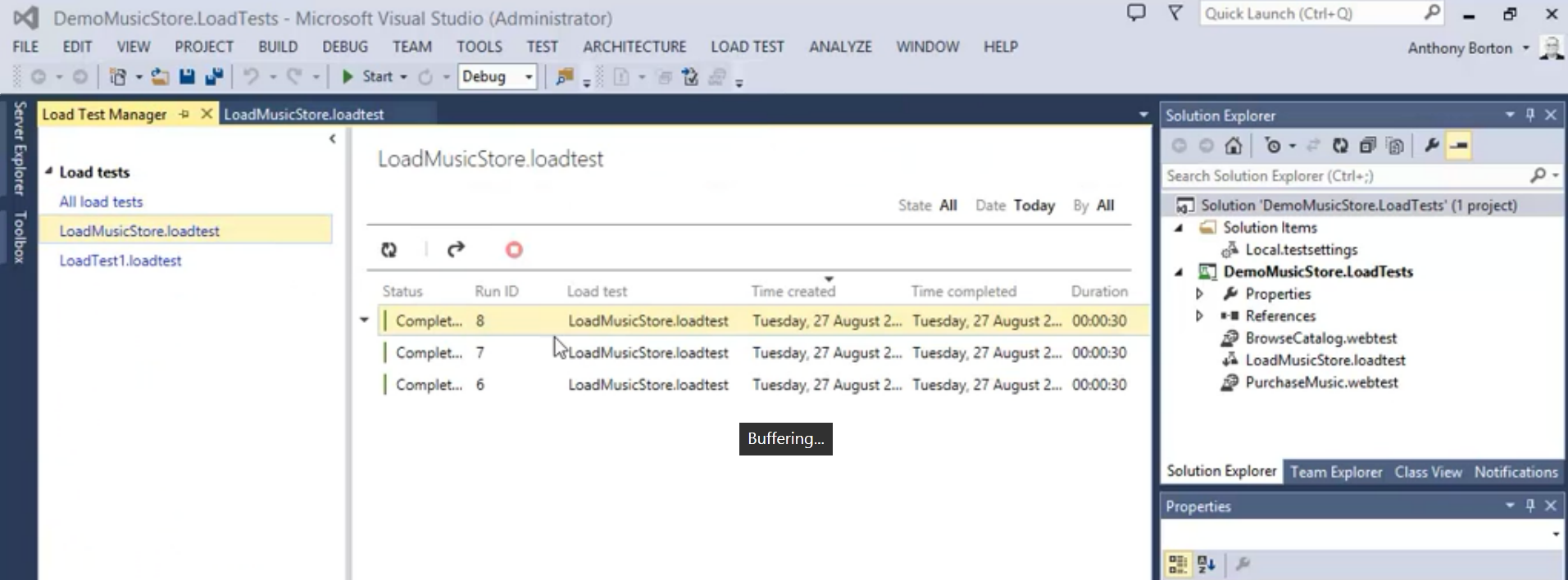Click Collapse All in Solution Explorer
The height and width of the screenshot is (580, 1568).
(x=1367, y=146)
